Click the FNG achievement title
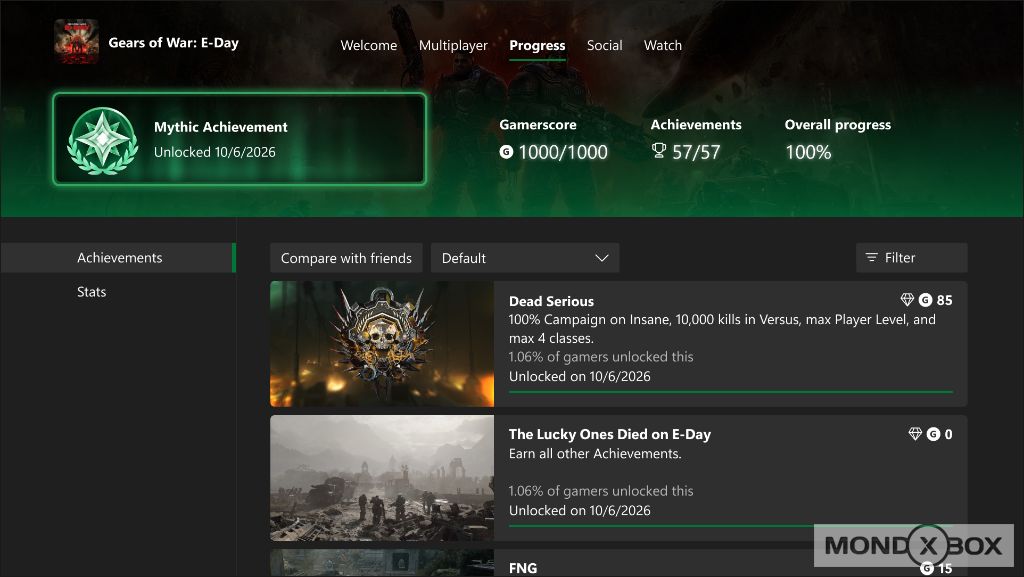The height and width of the screenshot is (577, 1024). click(522, 568)
